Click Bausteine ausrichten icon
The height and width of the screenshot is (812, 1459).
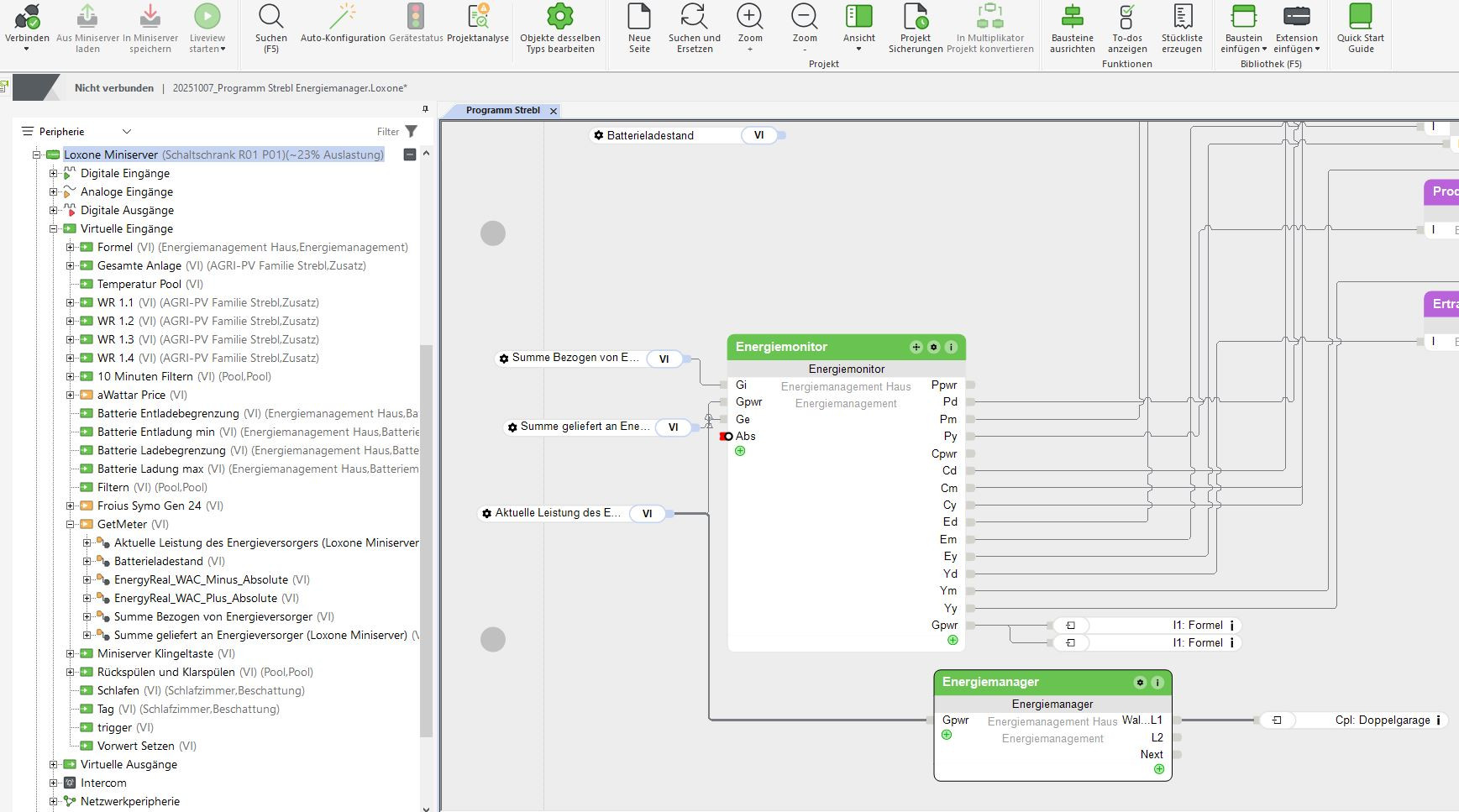(x=1072, y=17)
